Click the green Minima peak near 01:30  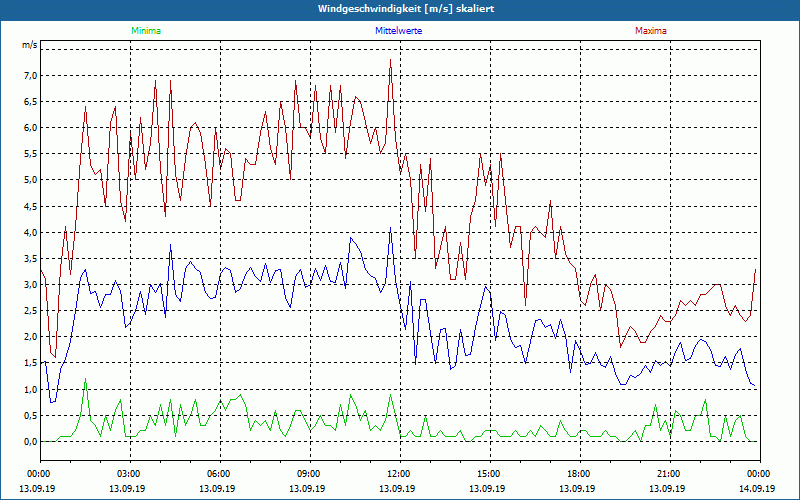pos(85,379)
